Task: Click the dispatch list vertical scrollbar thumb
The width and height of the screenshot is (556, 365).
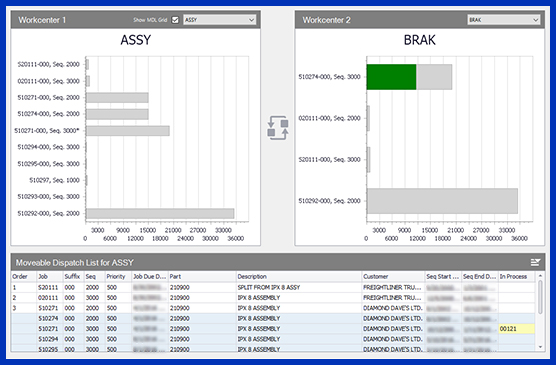Action: [x=540, y=297]
